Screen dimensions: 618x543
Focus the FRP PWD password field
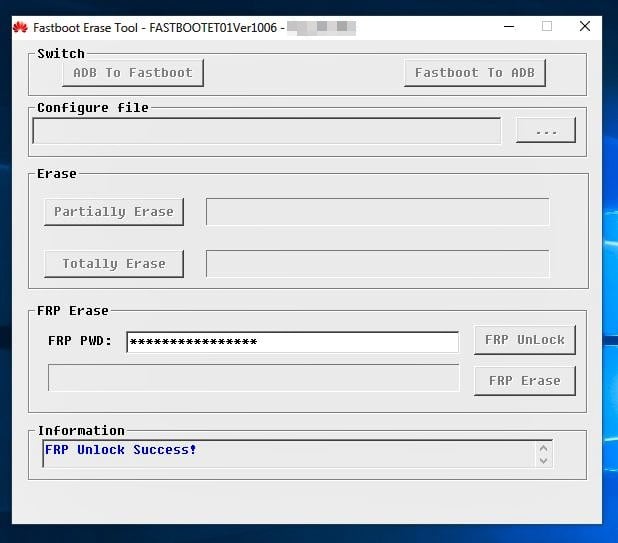[292, 342]
